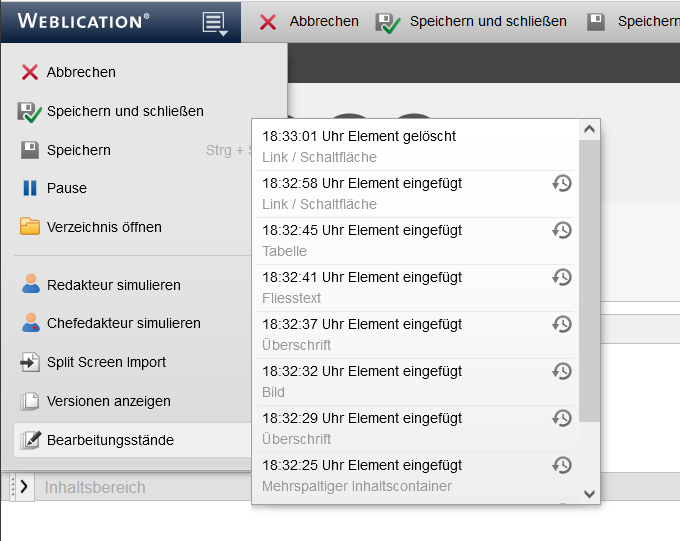Select Abbrechen in the dropdown menu
This screenshot has height=541, width=680.
81,72
